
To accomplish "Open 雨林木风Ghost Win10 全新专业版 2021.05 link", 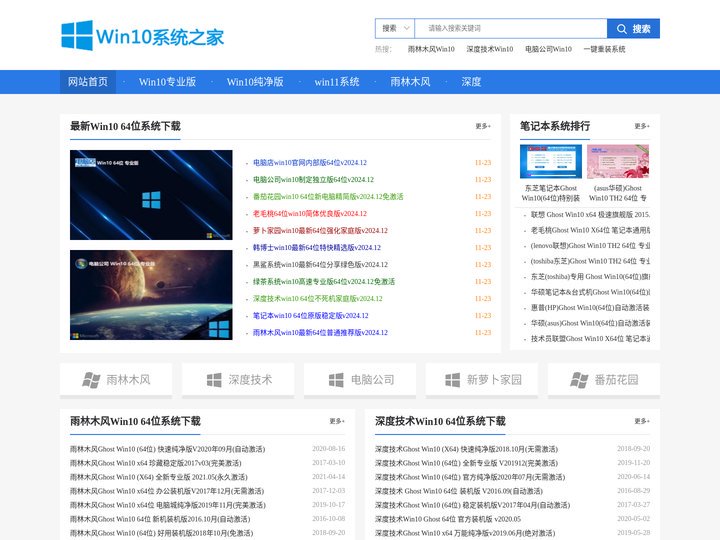I will tap(158, 477).
